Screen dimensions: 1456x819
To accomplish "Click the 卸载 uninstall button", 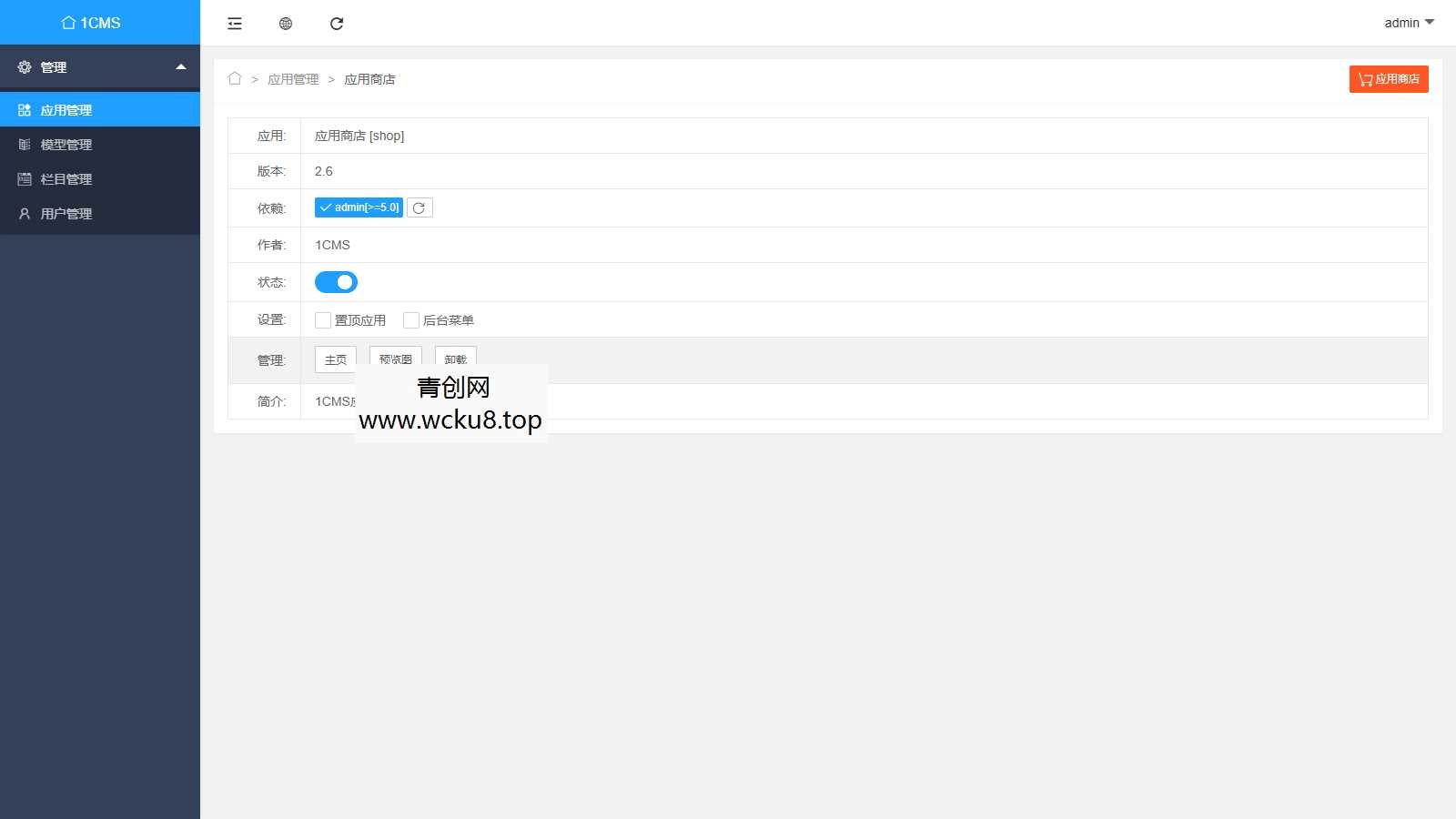I will point(455,357).
